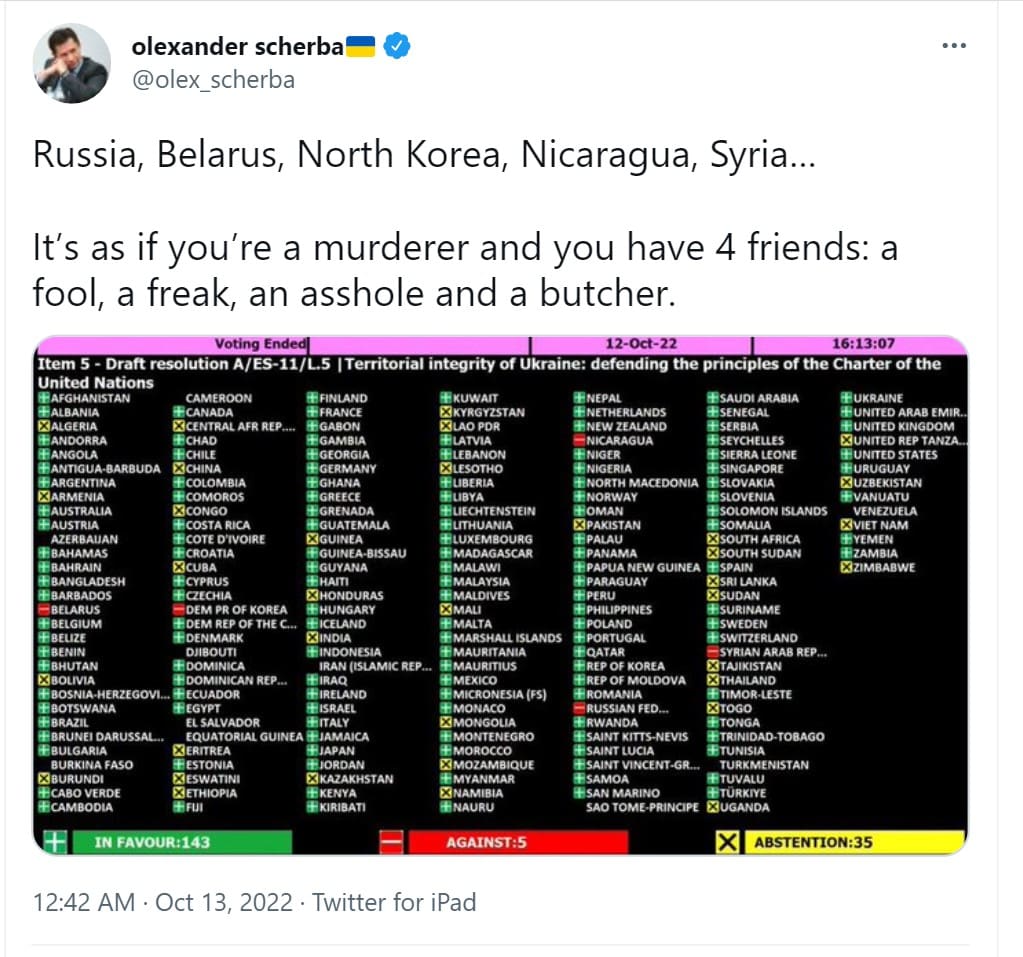Open the @olex_scherba handle link

point(213,80)
